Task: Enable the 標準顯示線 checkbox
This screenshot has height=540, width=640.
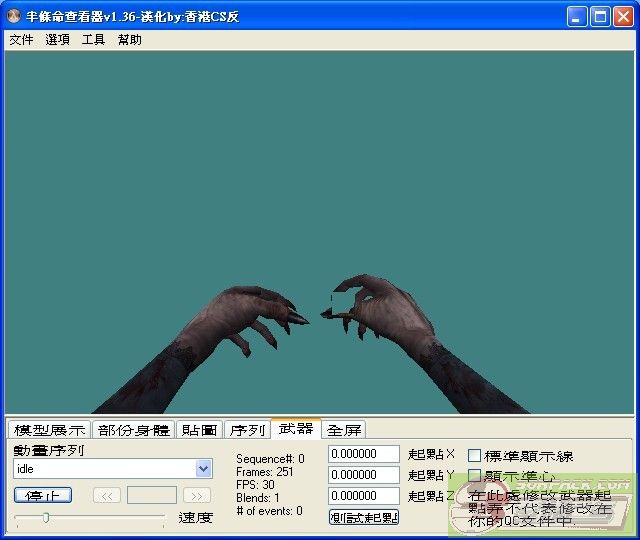Action: 475,456
